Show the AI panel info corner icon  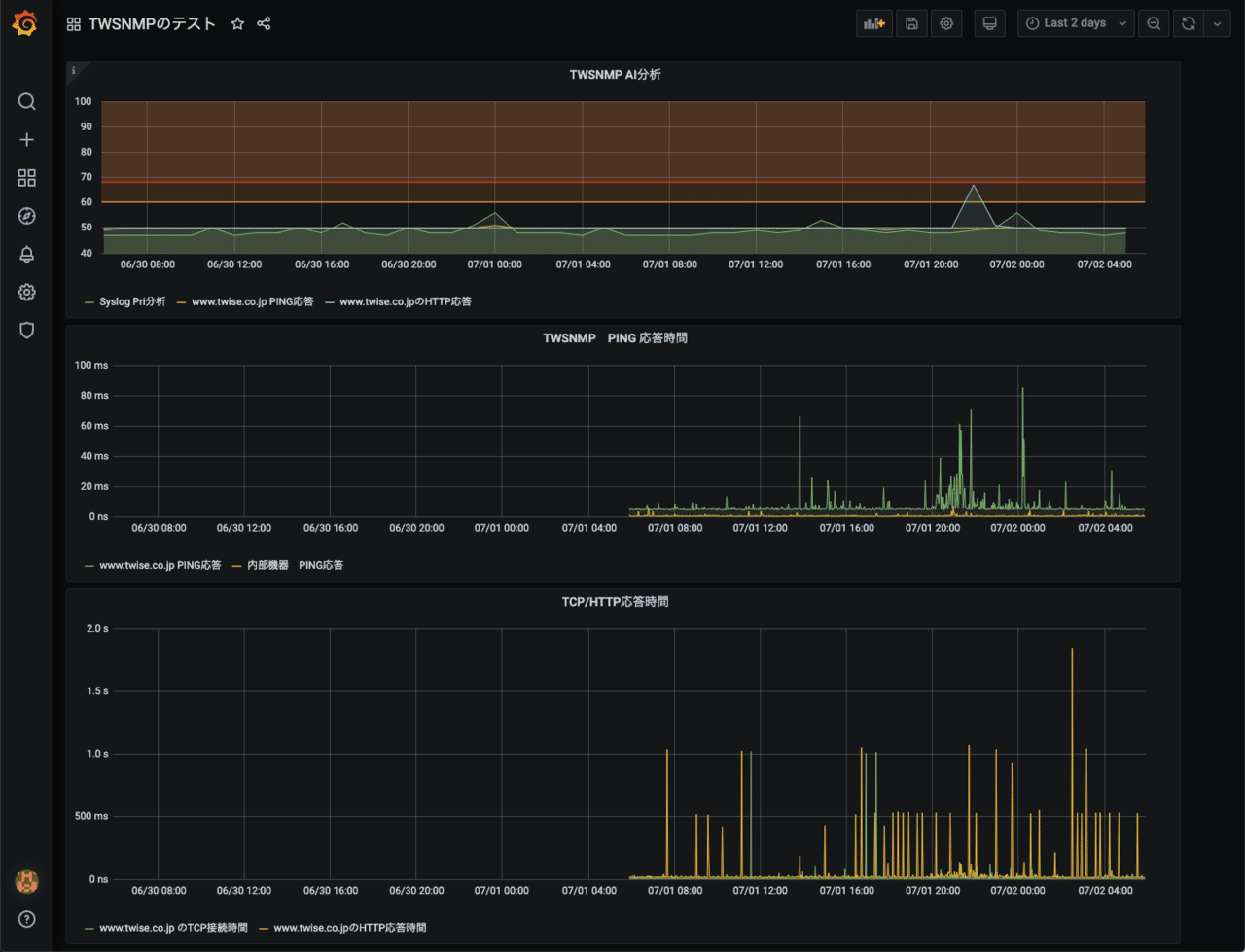click(x=74, y=70)
